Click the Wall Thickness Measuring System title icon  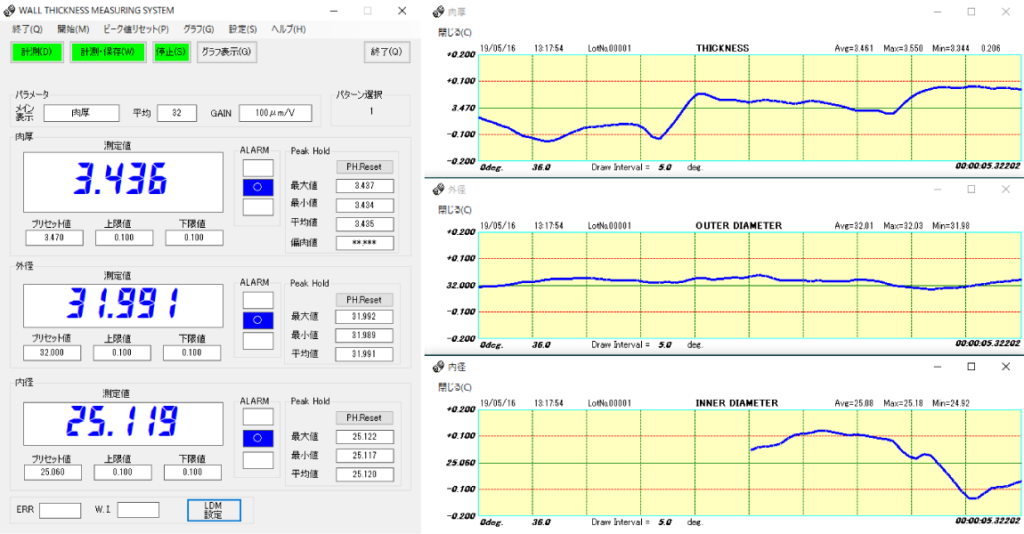[x=9, y=10]
